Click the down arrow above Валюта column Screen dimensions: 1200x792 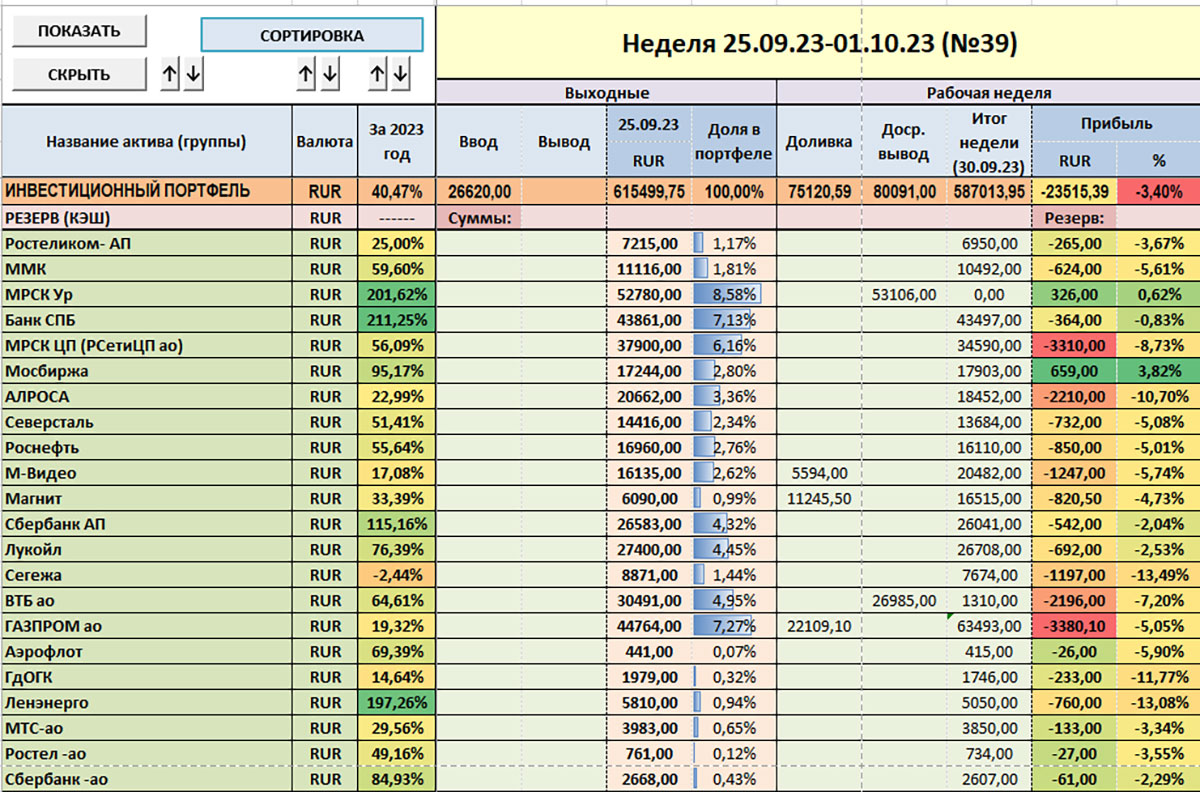330,73
